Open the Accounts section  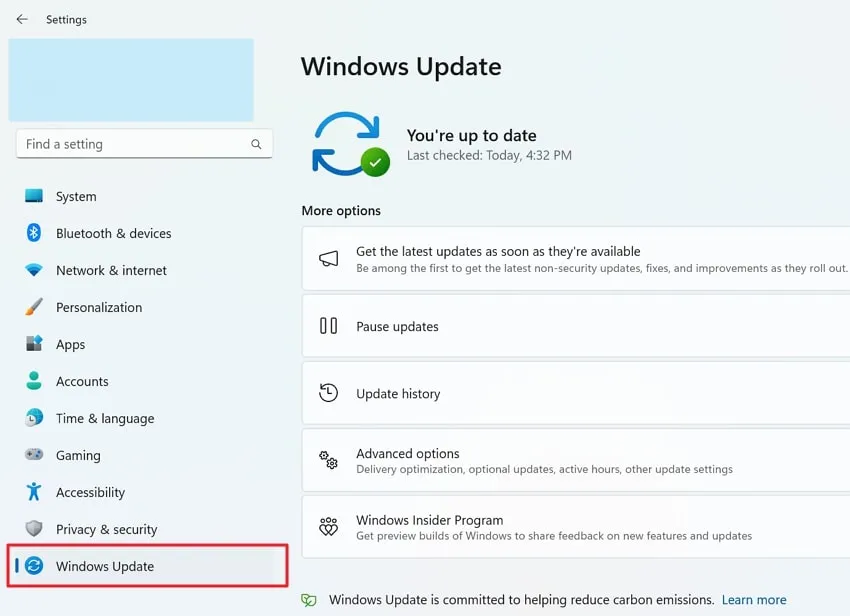146,381
